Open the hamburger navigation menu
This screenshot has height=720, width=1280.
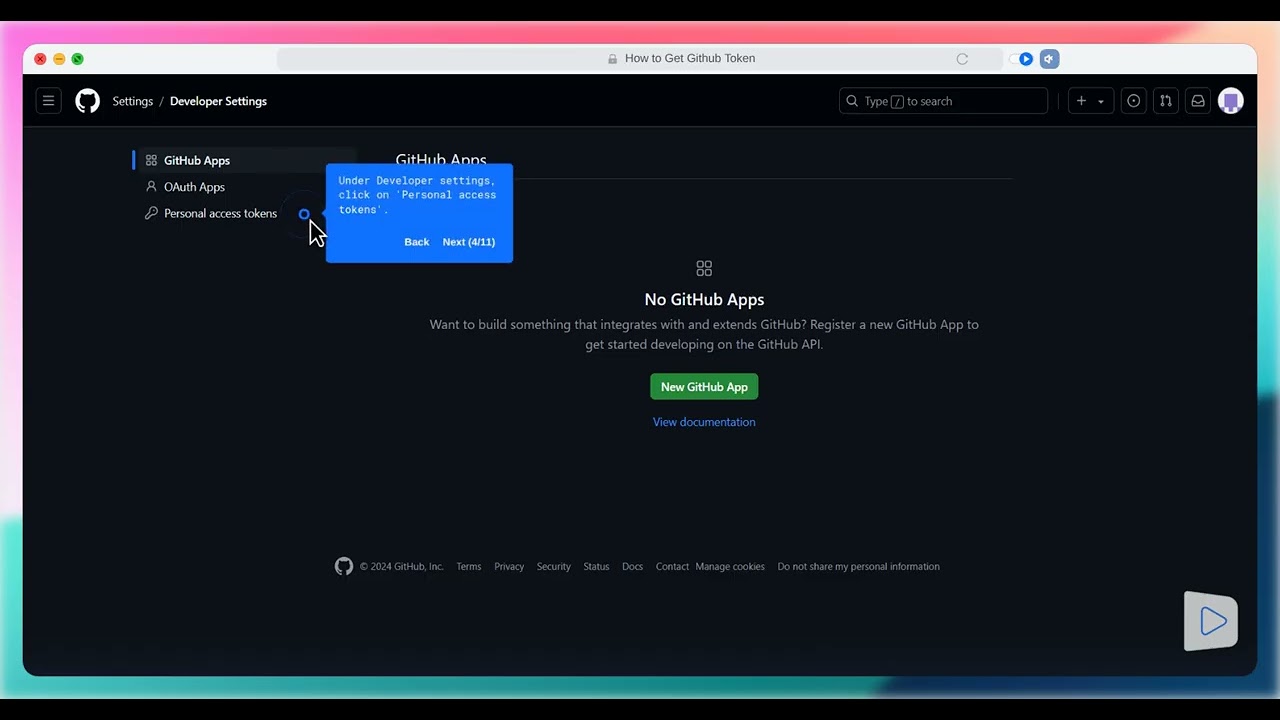coord(48,101)
